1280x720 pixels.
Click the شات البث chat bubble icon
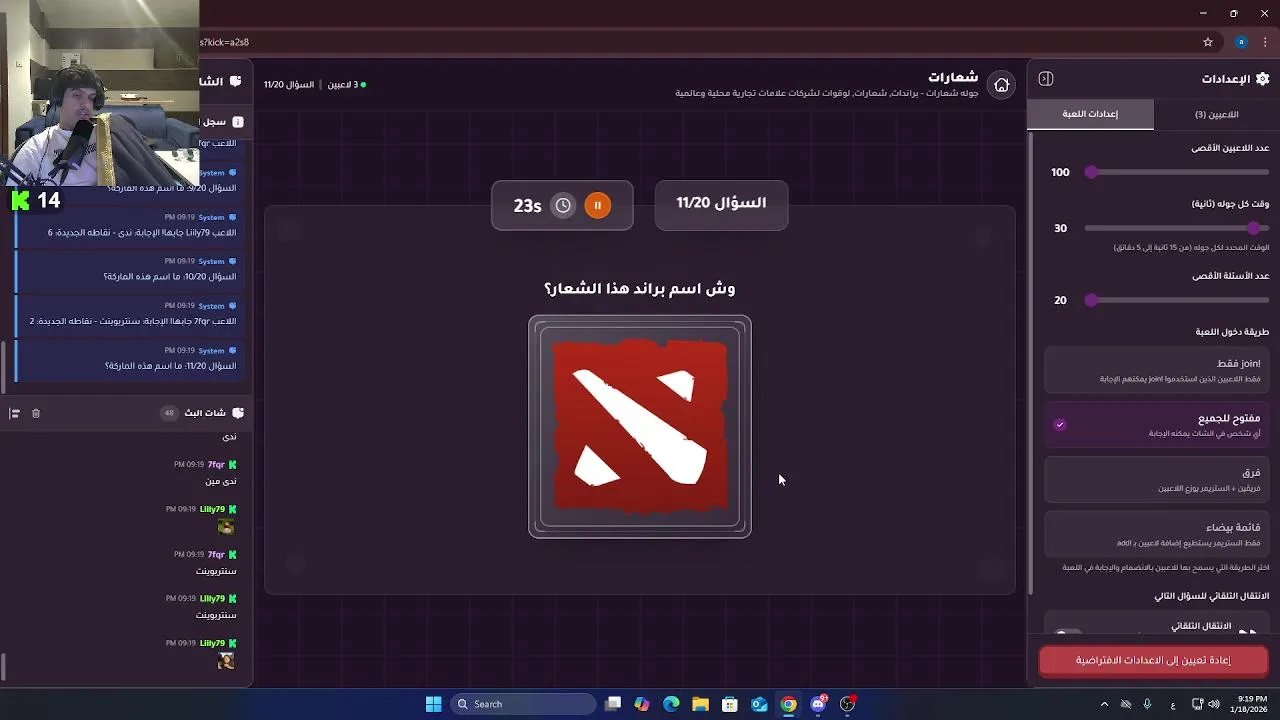point(238,413)
